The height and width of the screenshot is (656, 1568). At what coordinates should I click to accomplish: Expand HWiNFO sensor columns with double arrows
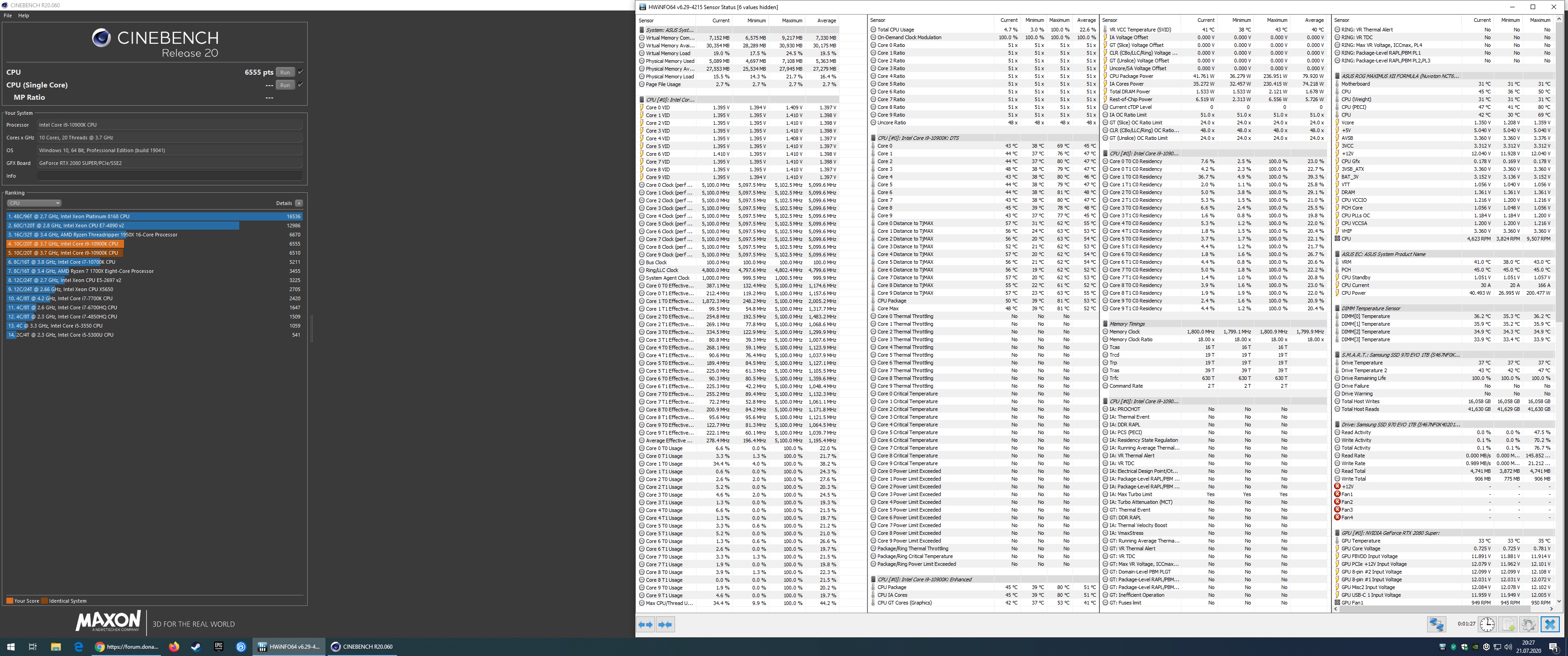[645, 624]
